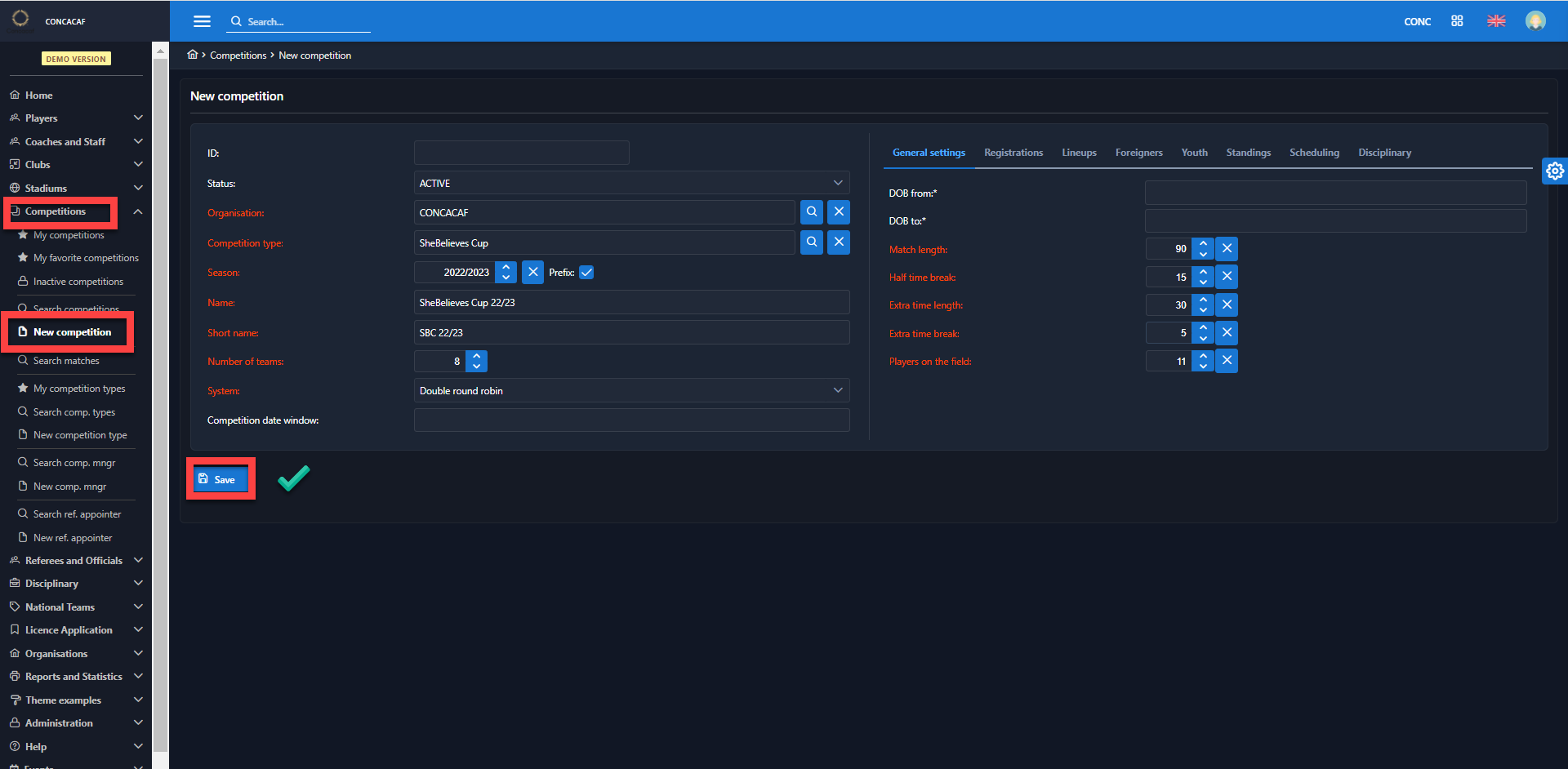
Task: Adjust Match length stepper
Action: [x=1203, y=249]
